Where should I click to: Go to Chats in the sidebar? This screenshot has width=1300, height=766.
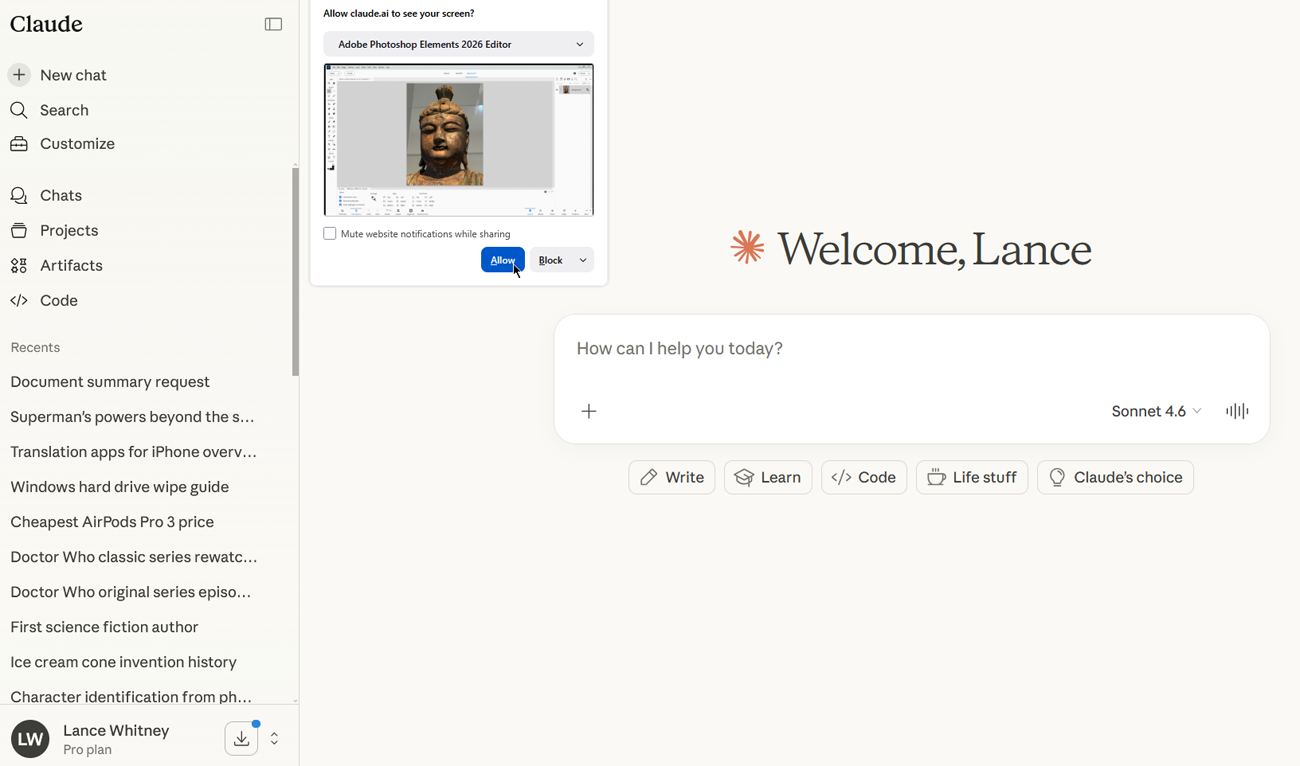click(61, 196)
